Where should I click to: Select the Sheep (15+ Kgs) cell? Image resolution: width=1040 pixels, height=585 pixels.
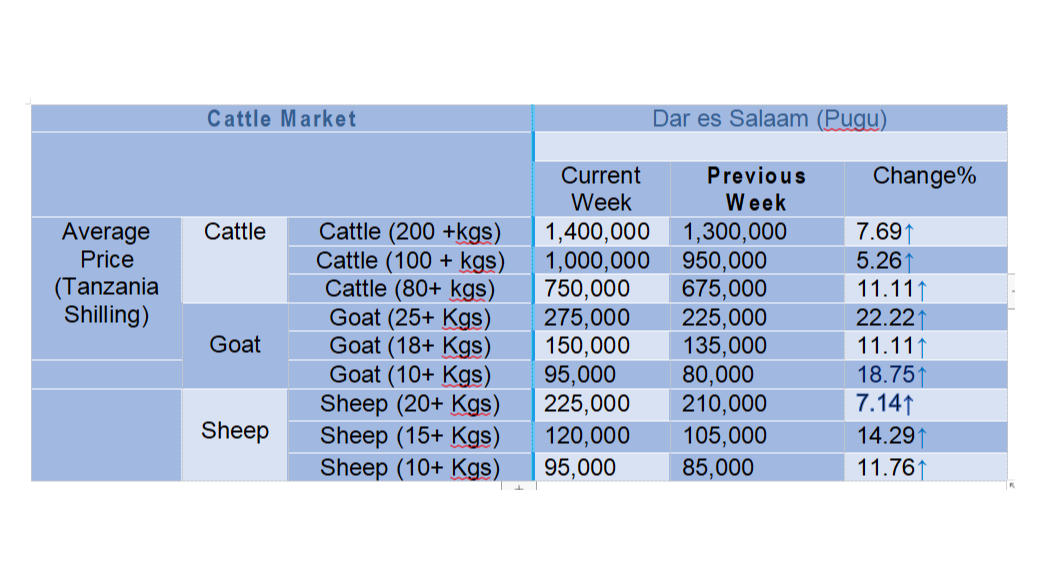[410, 436]
